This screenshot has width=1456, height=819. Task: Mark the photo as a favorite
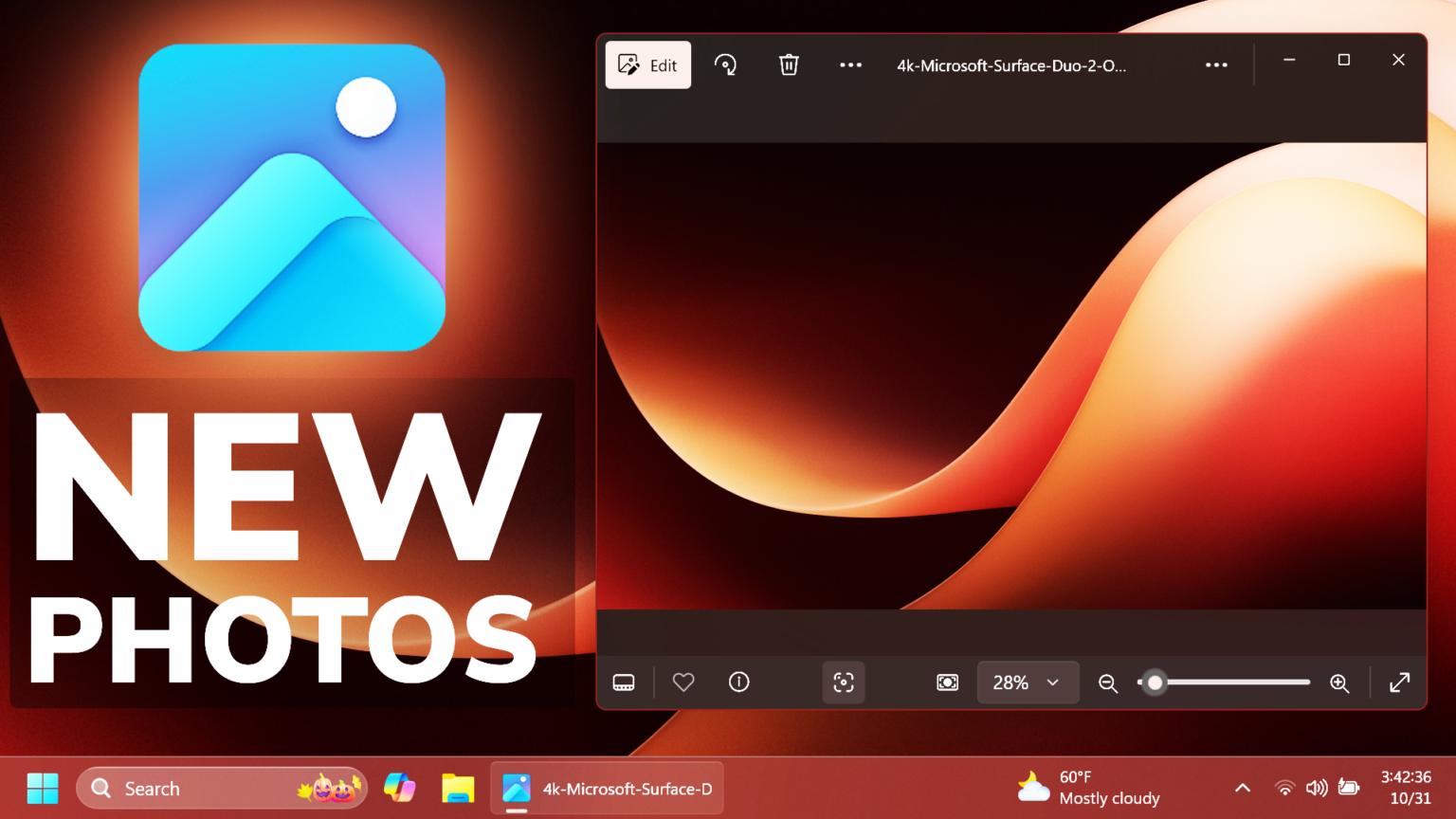point(683,682)
